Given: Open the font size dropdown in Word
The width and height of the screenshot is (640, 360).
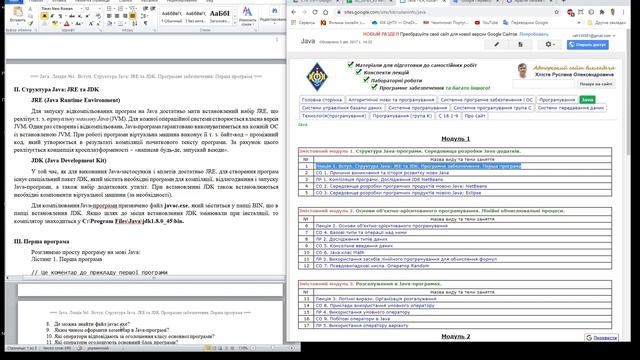Looking at the screenshot, I should (100, 9).
